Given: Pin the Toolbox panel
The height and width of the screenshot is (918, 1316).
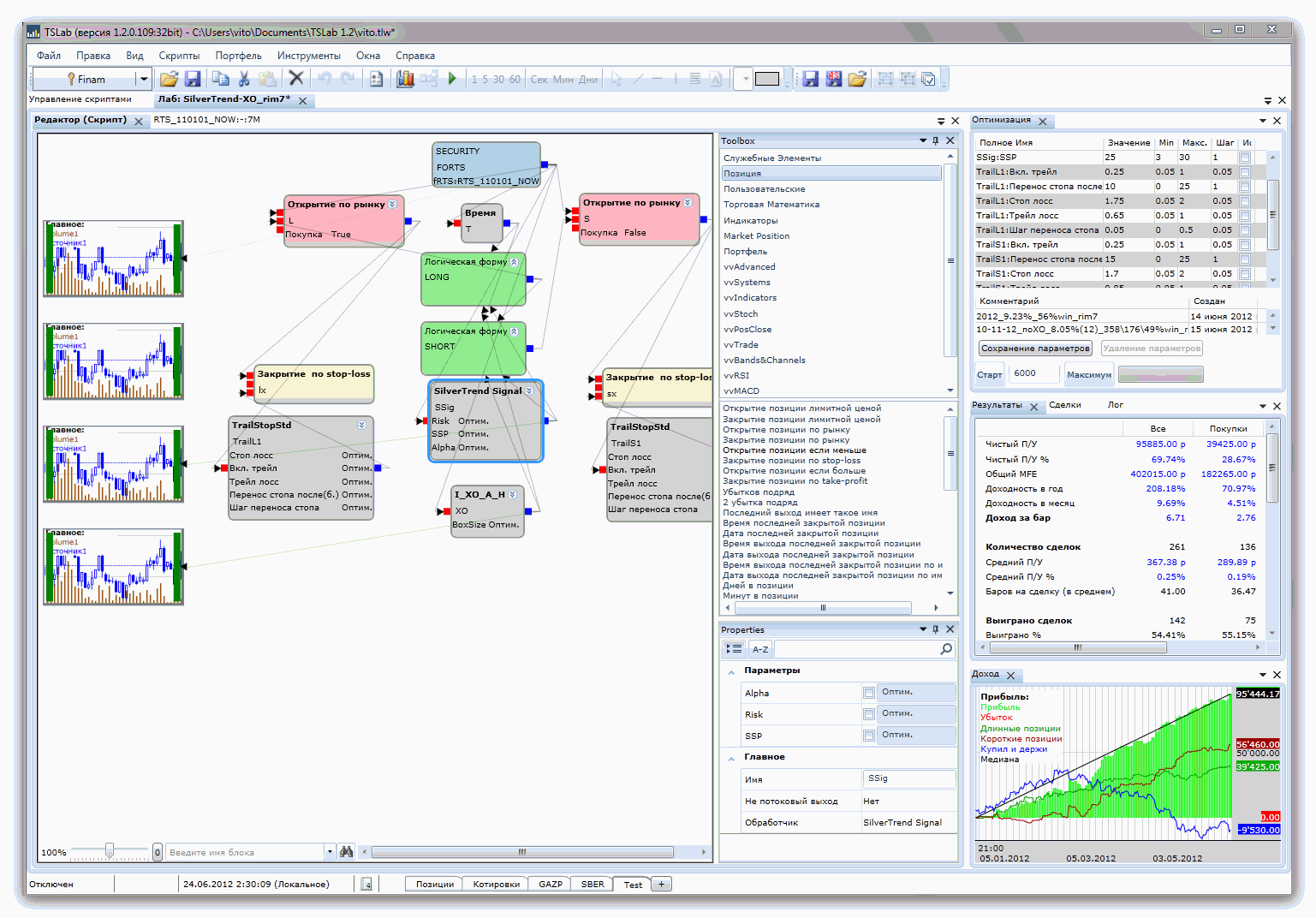Looking at the screenshot, I should (x=936, y=140).
